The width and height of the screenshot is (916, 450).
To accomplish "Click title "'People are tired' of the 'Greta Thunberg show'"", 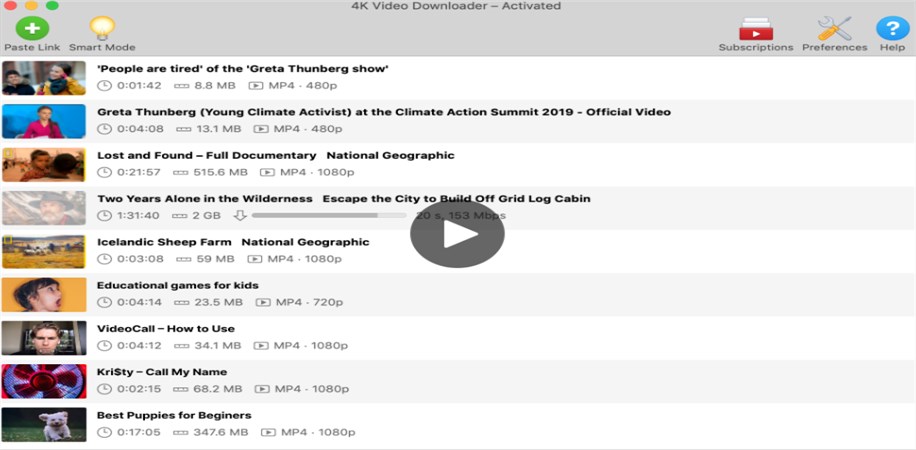I will click(x=243, y=69).
